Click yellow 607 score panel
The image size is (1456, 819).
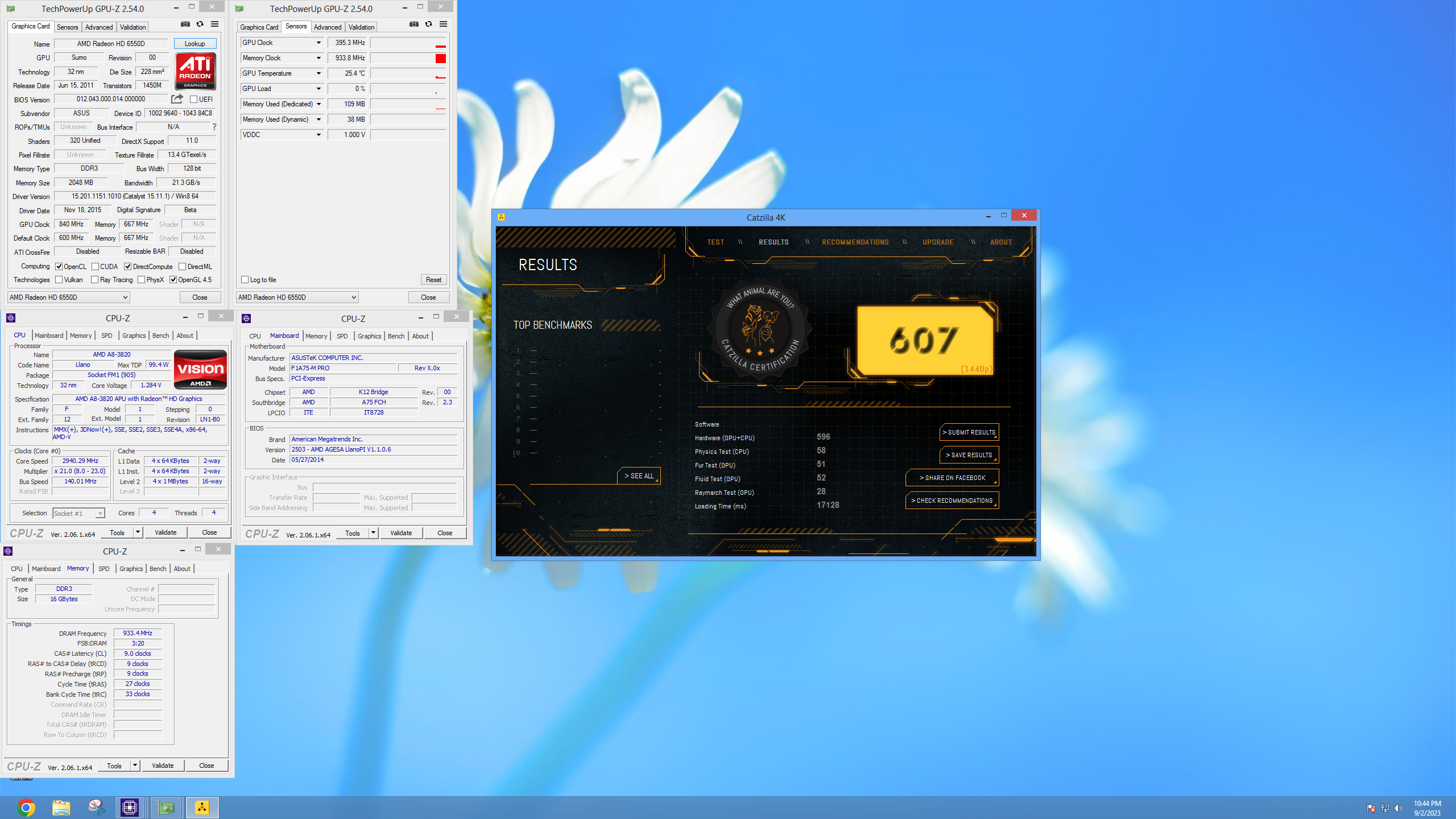(x=925, y=340)
